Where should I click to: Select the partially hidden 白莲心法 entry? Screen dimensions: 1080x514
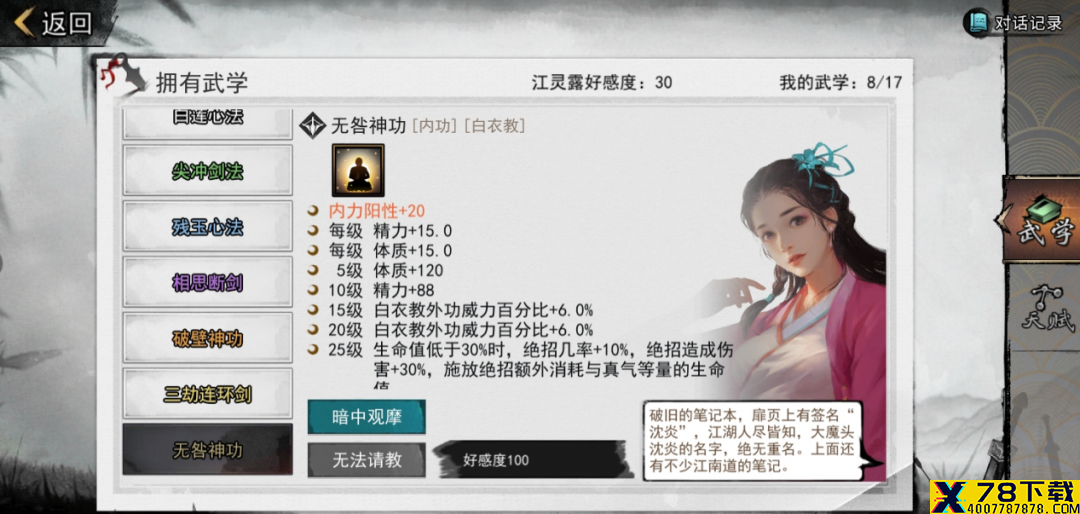pyautogui.click(x=207, y=123)
